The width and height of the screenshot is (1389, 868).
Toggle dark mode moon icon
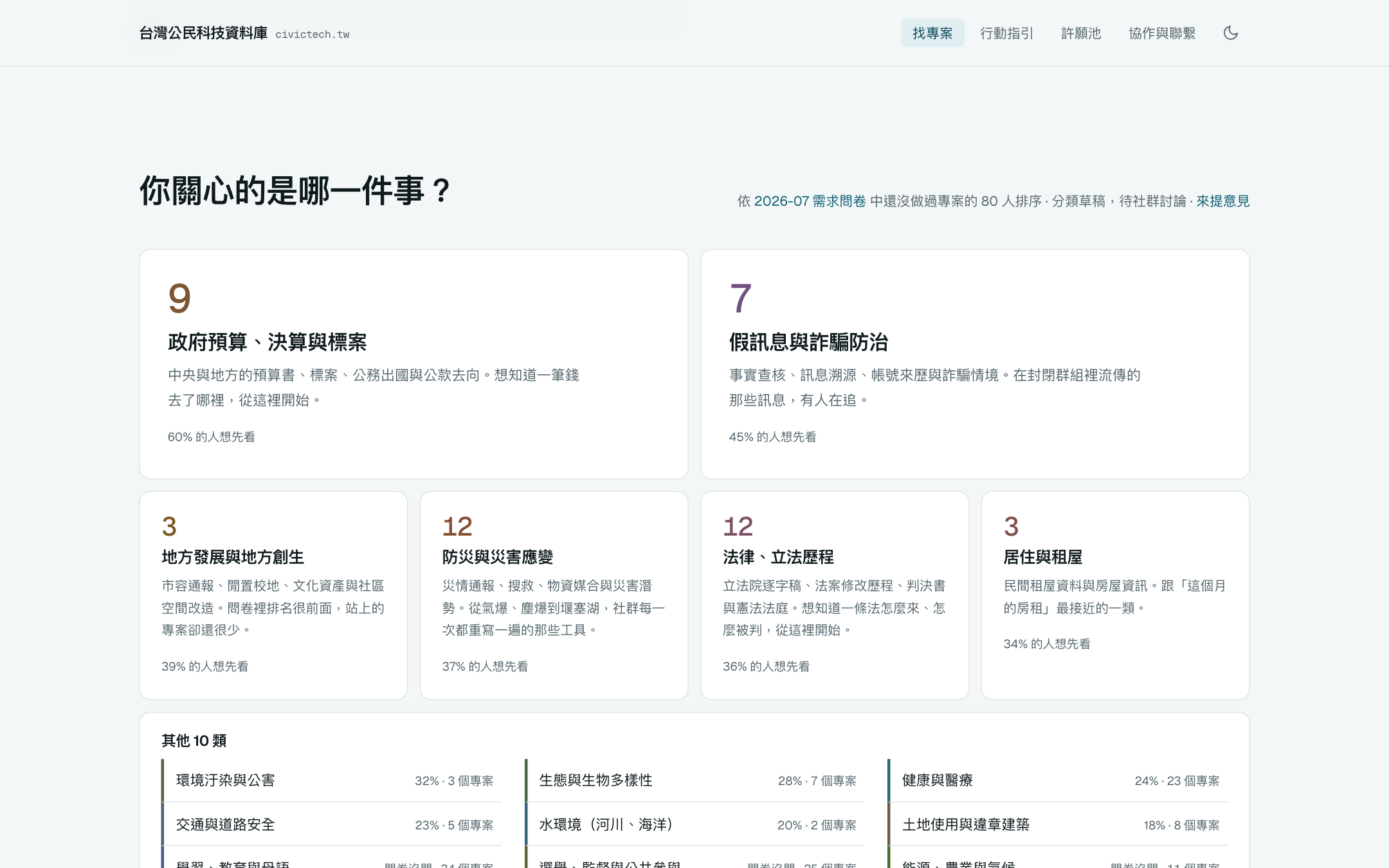(1230, 33)
